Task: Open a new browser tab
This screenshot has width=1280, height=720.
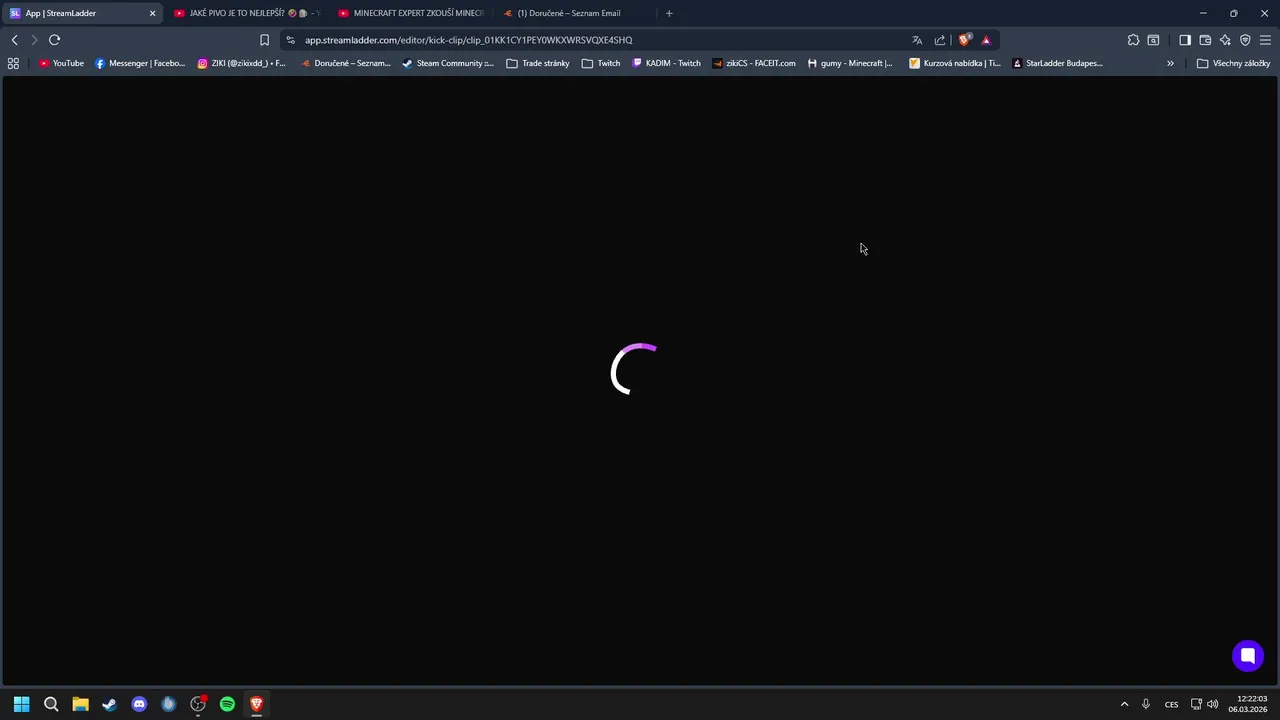Action: (669, 13)
